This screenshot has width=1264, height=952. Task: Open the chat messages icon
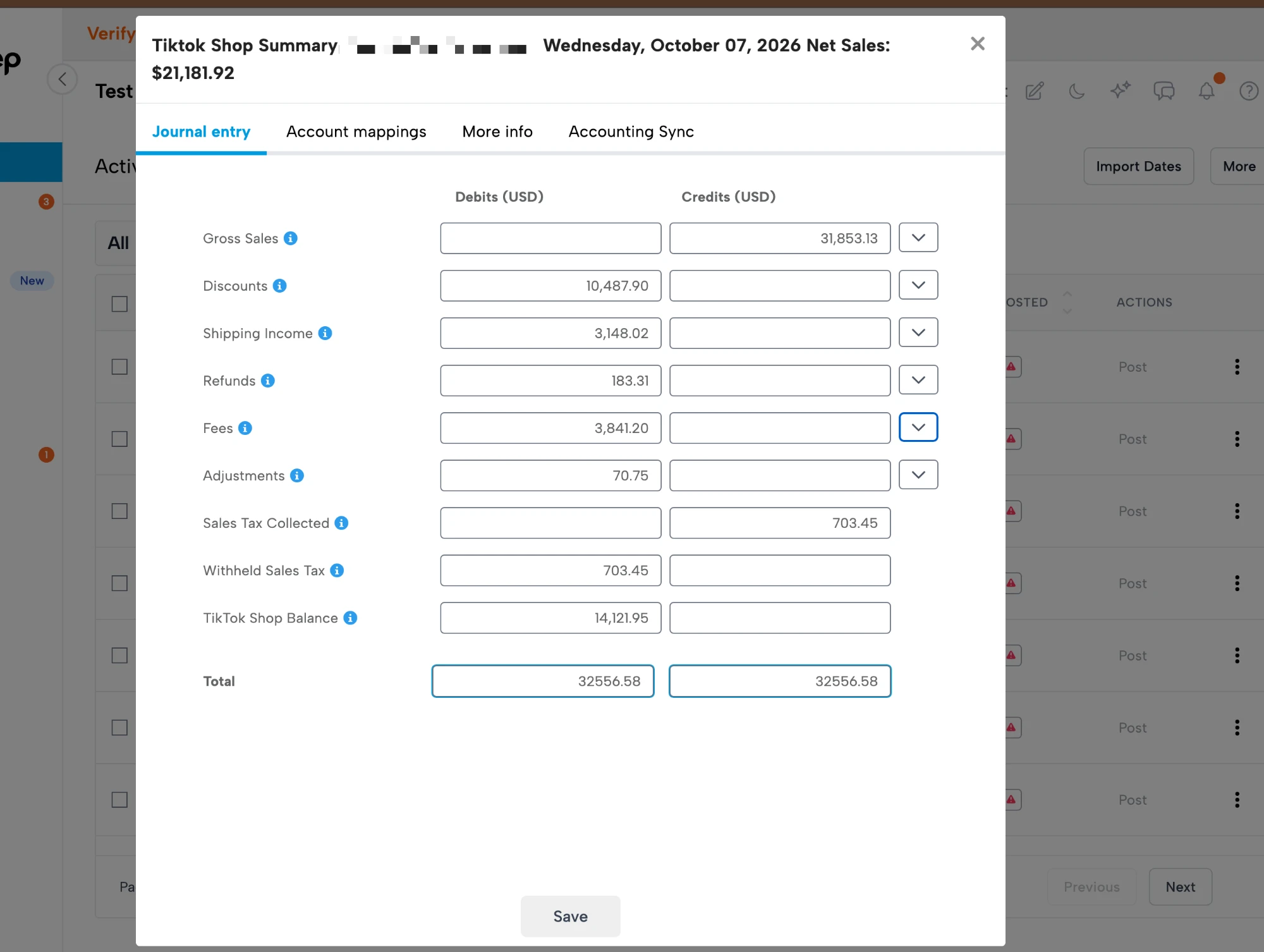click(1164, 91)
